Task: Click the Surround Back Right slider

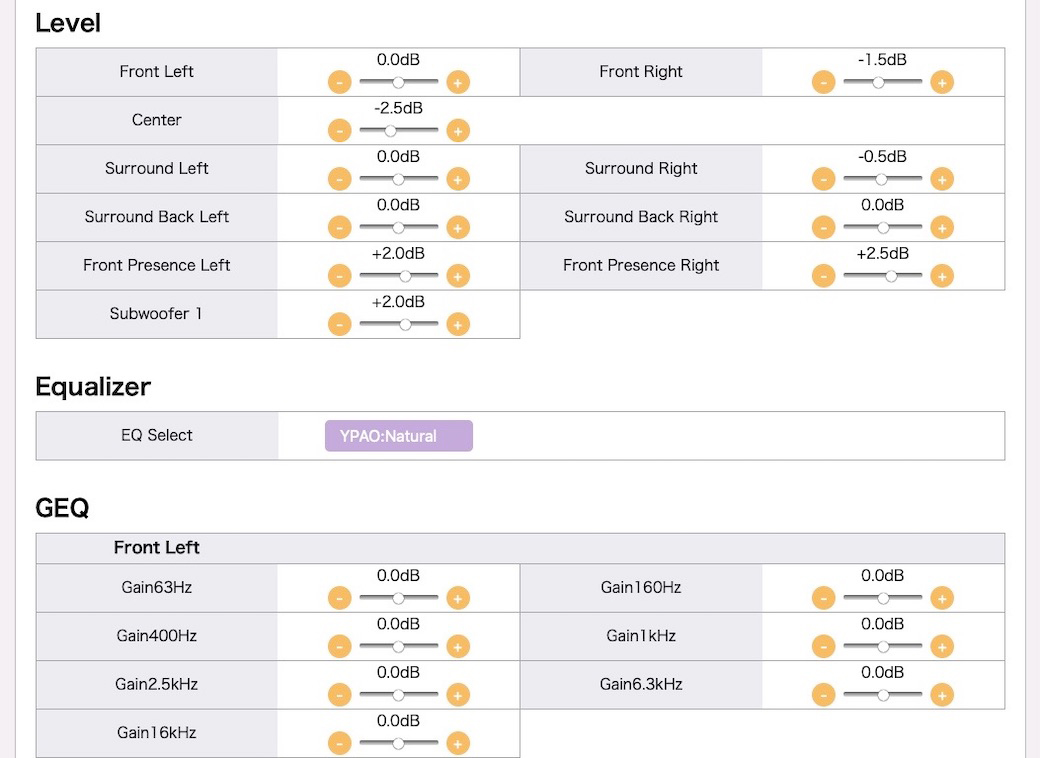Action: [883, 227]
